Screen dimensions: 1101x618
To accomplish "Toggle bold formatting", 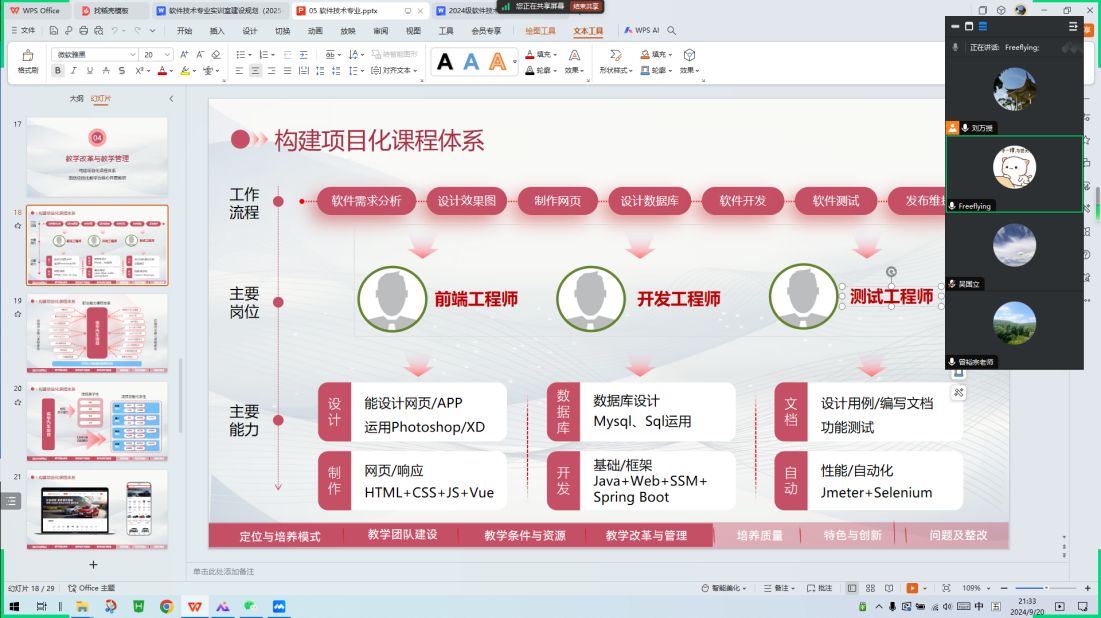I will coord(58,70).
